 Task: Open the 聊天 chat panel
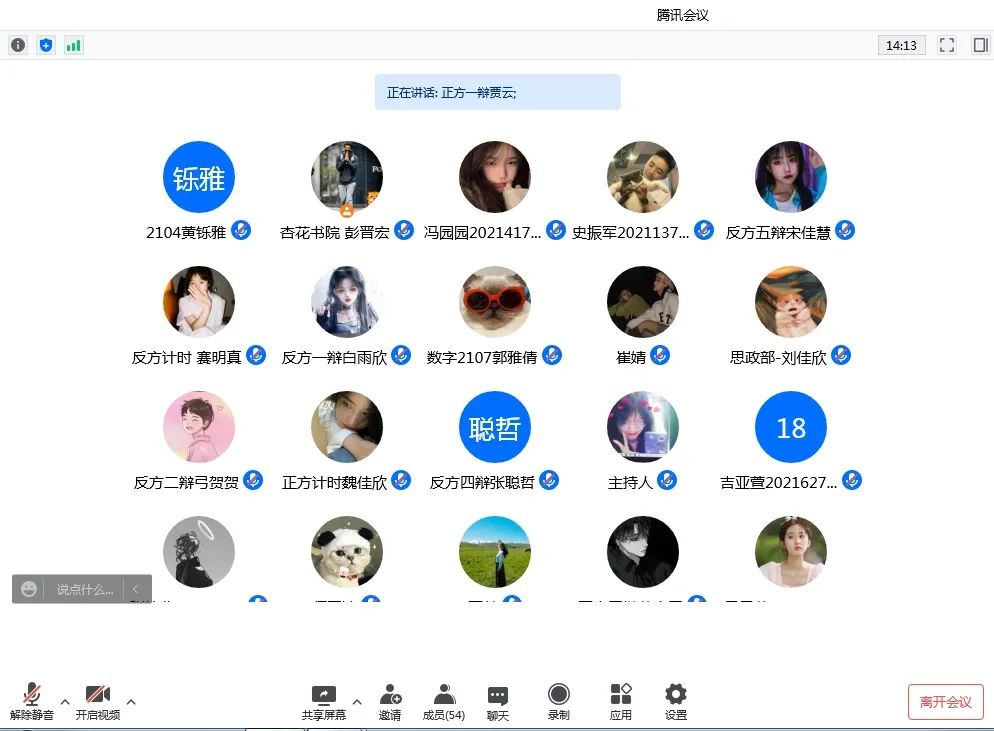coord(498,702)
